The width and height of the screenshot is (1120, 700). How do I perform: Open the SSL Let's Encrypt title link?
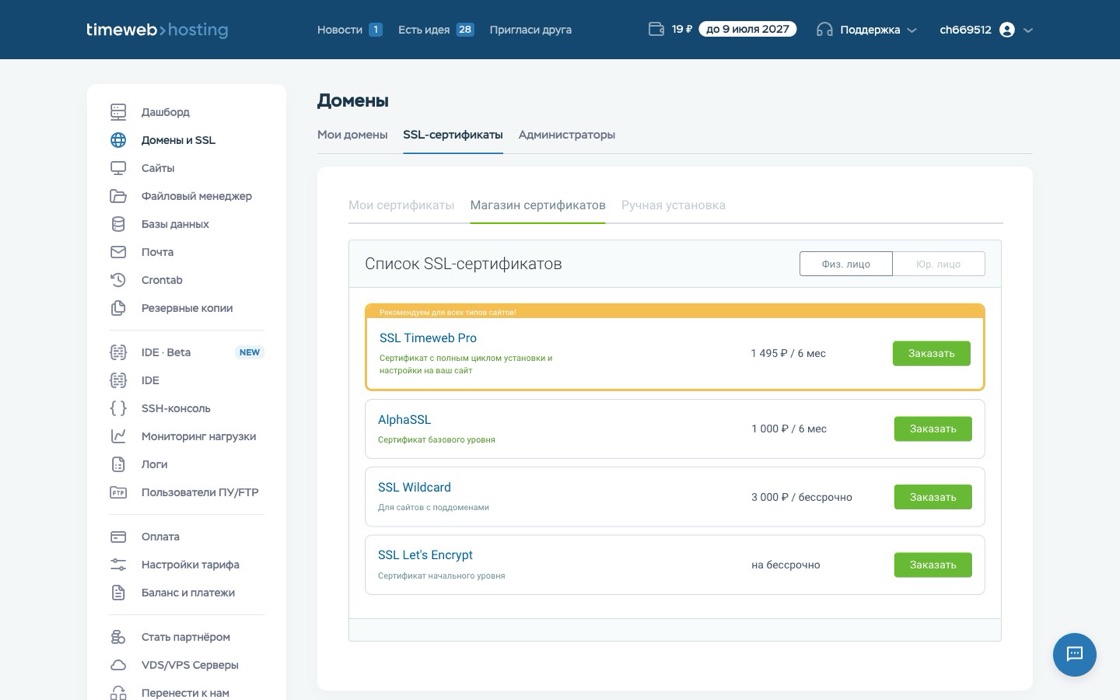click(425, 555)
